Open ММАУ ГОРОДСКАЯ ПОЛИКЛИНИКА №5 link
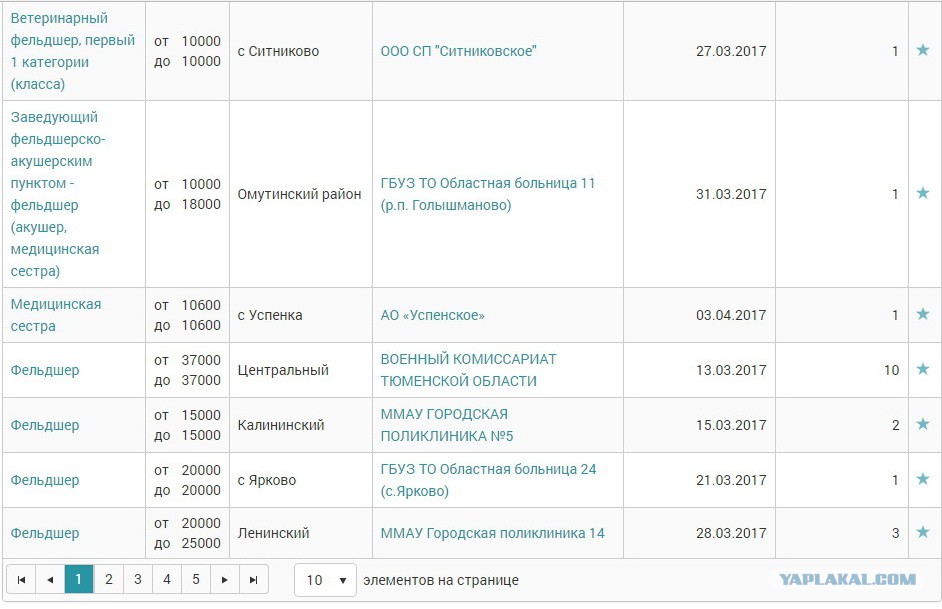 pyautogui.click(x=447, y=425)
